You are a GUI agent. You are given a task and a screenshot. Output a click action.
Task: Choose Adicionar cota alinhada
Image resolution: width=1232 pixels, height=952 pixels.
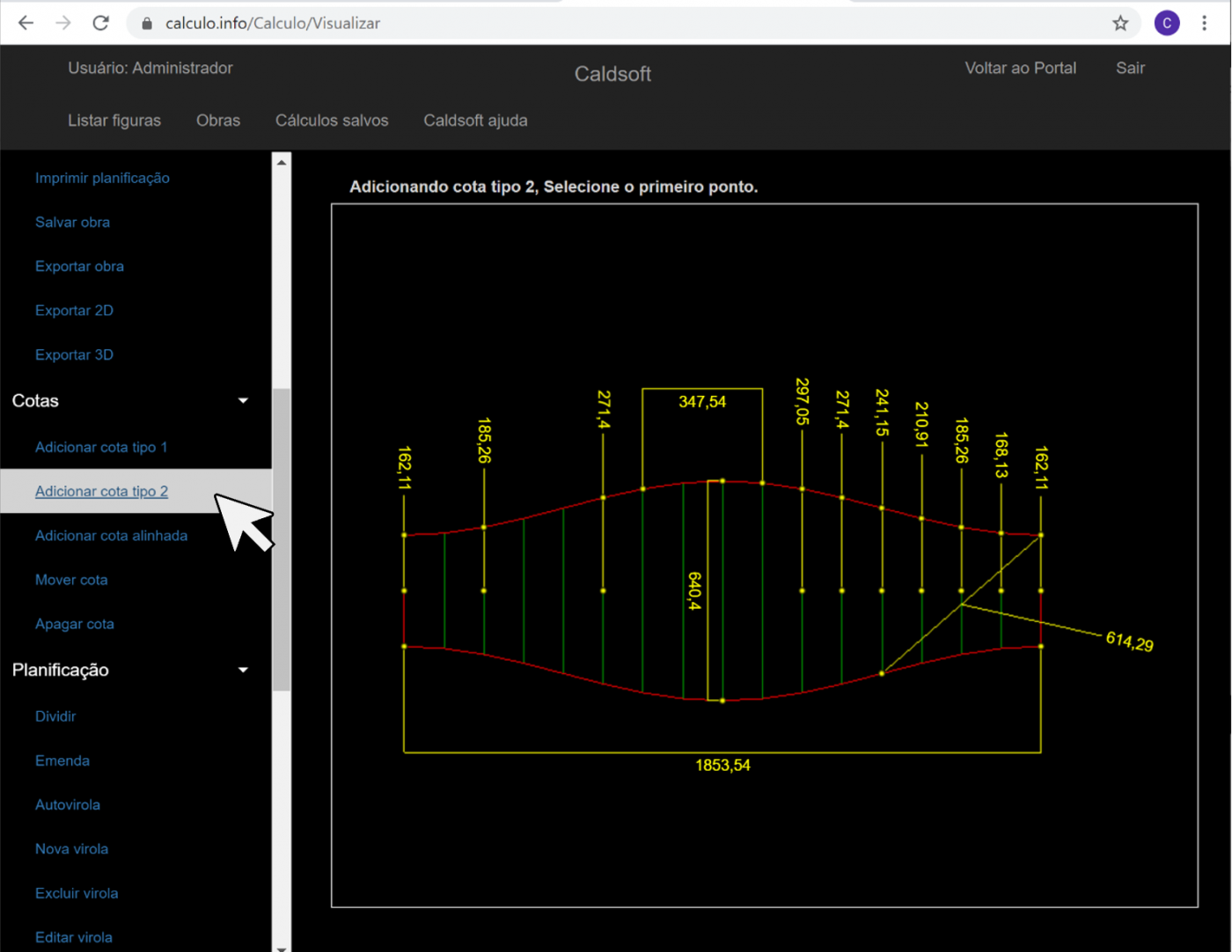111,536
